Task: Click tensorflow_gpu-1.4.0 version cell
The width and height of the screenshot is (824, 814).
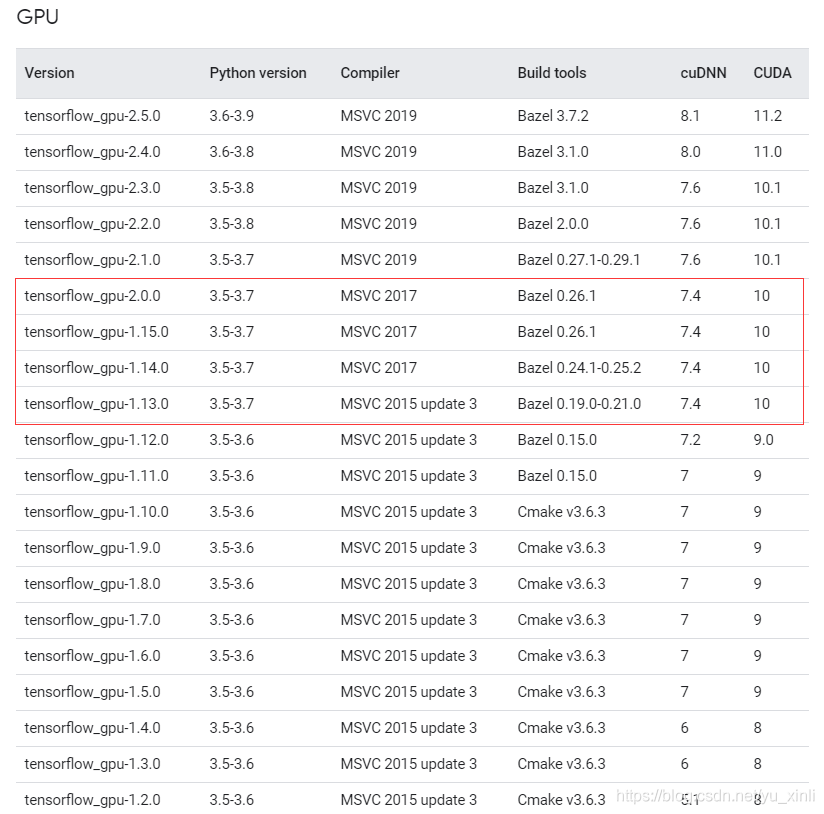Action: pyautogui.click(x=92, y=728)
